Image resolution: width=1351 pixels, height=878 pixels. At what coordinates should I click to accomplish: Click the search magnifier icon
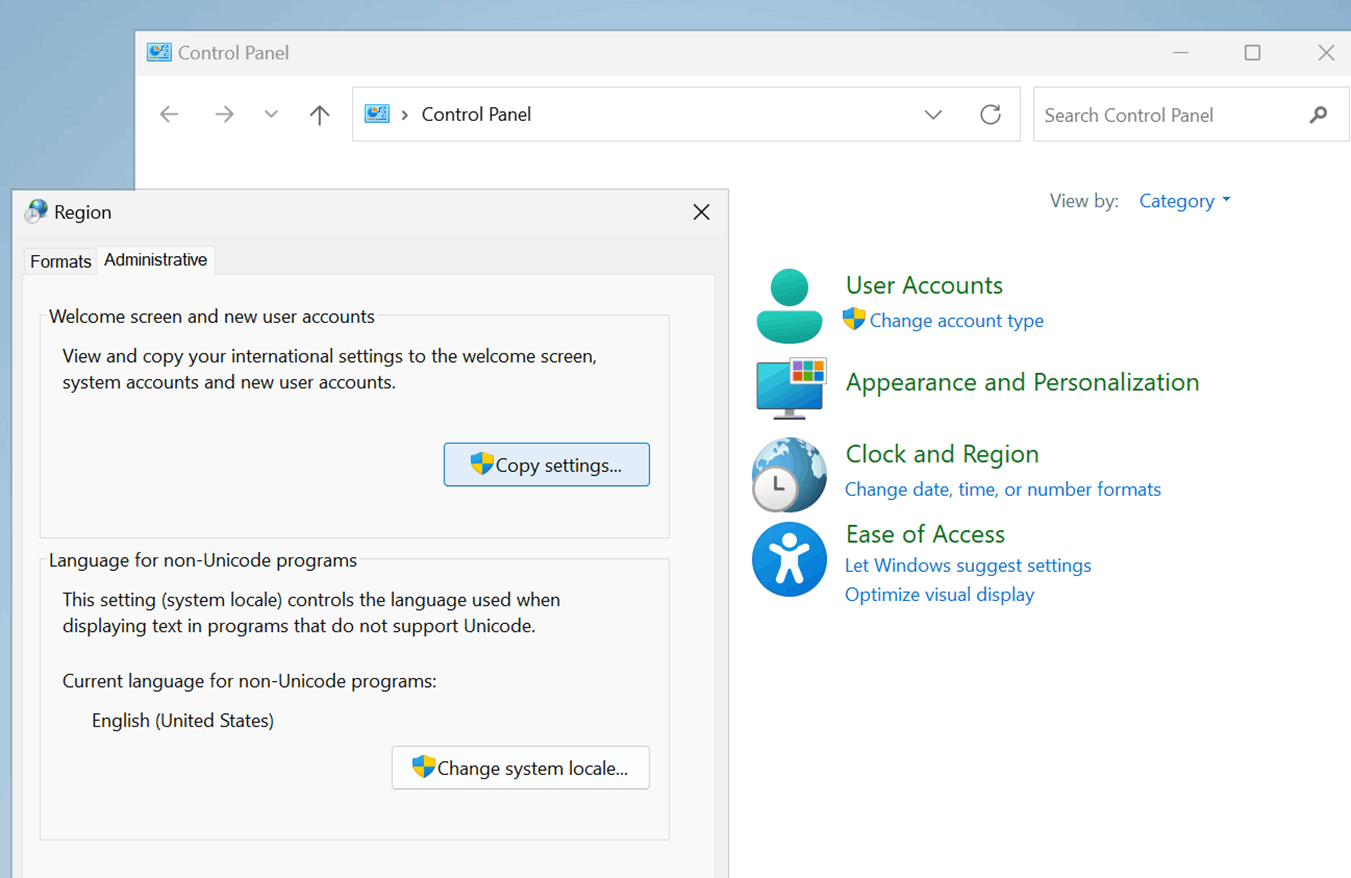tap(1318, 115)
